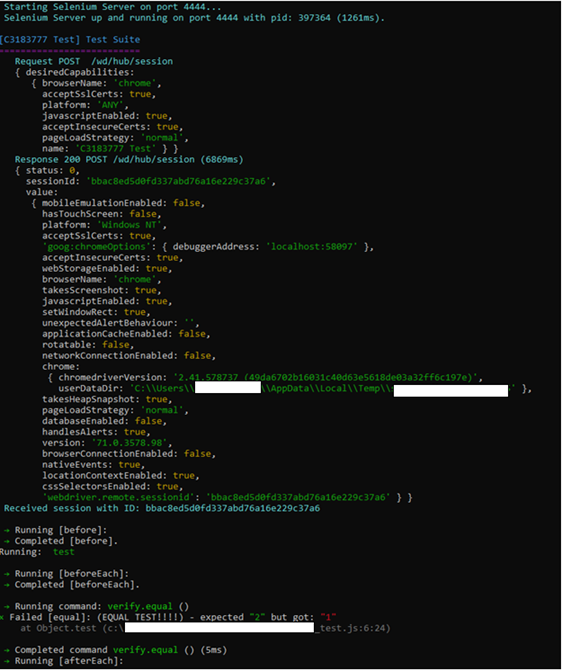Click the 'takesHeapSnapshot: true' line
Image resolution: width=562 pixels, height=671 pixels.
[107, 400]
